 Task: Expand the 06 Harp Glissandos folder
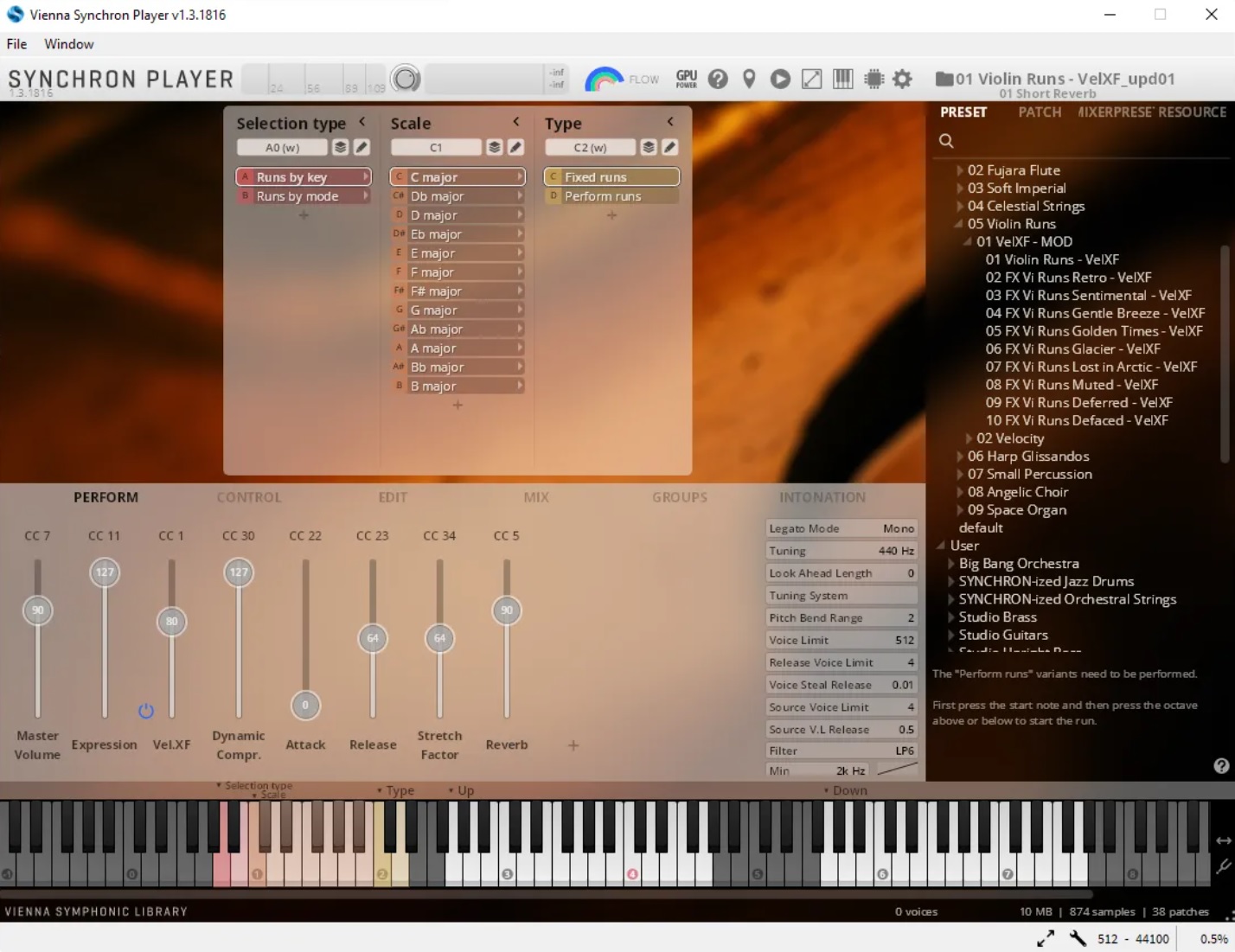960,457
